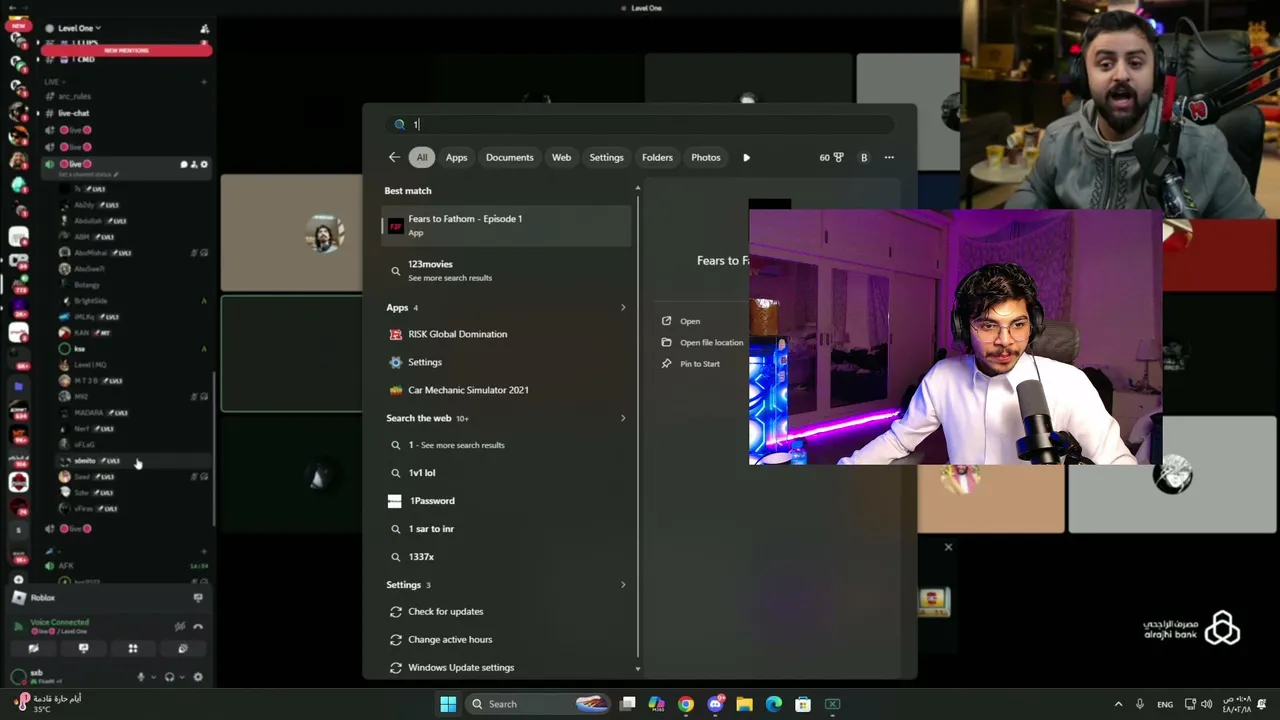Share your screen in Discord

coord(83,649)
